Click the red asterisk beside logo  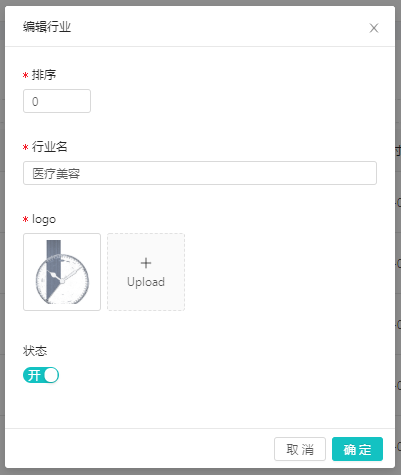coord(25,220)
